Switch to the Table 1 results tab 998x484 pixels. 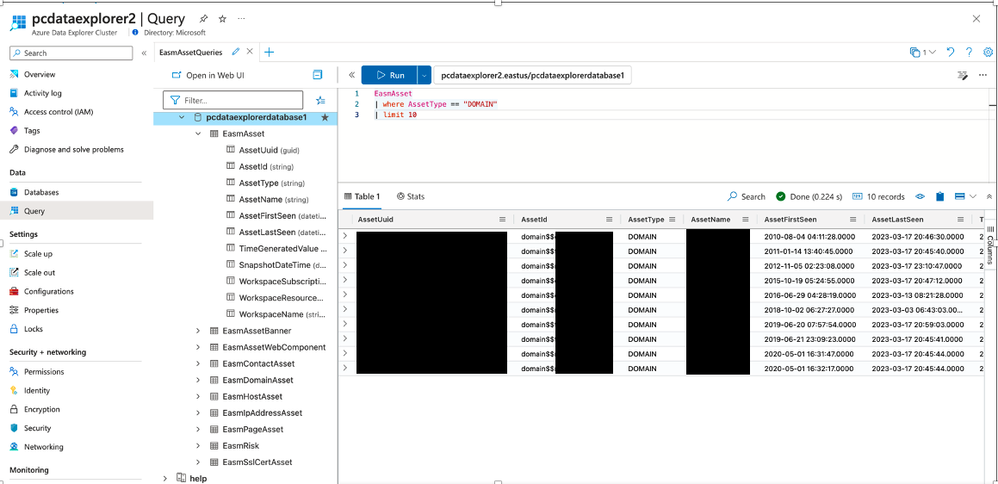[362, 197]
